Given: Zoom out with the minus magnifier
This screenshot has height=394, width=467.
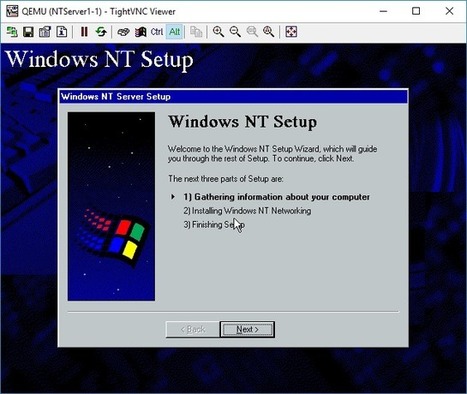Looking at the screenshot, I should coord(235,32).
